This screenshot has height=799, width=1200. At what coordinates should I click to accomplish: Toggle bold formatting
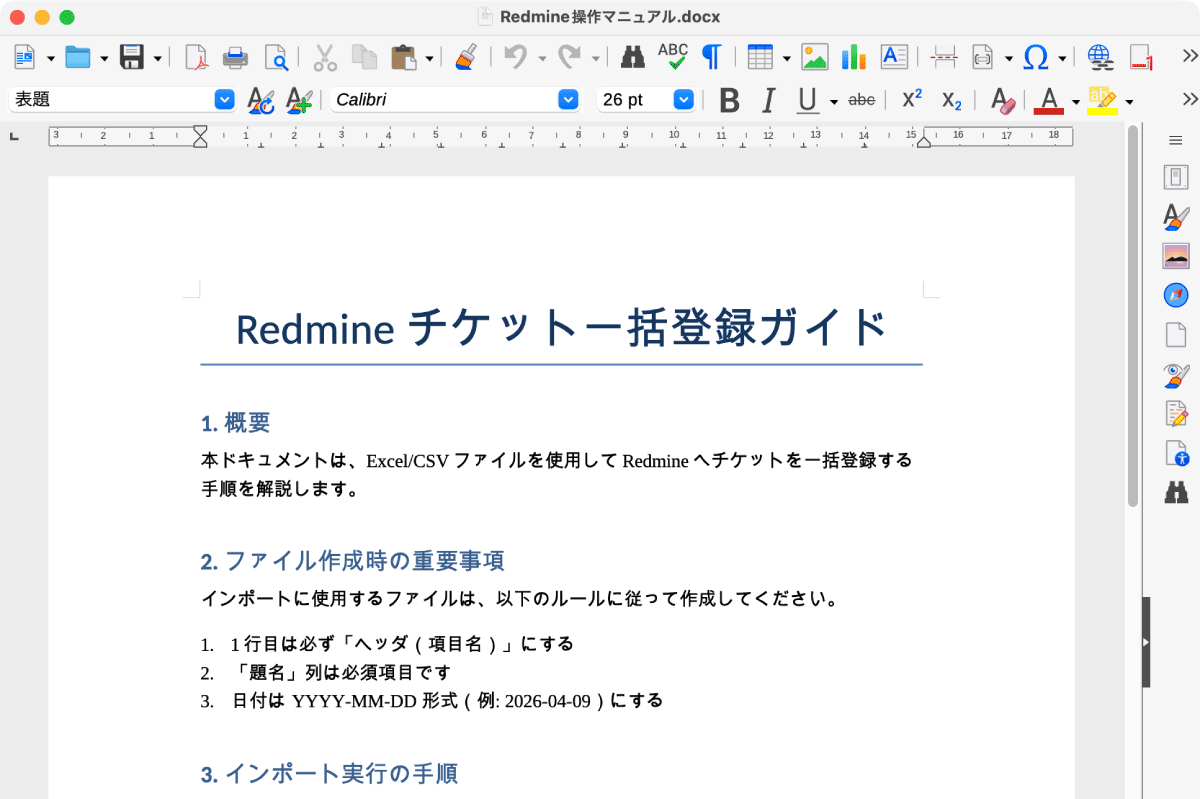pyautogui.click(x=730, y=100)
